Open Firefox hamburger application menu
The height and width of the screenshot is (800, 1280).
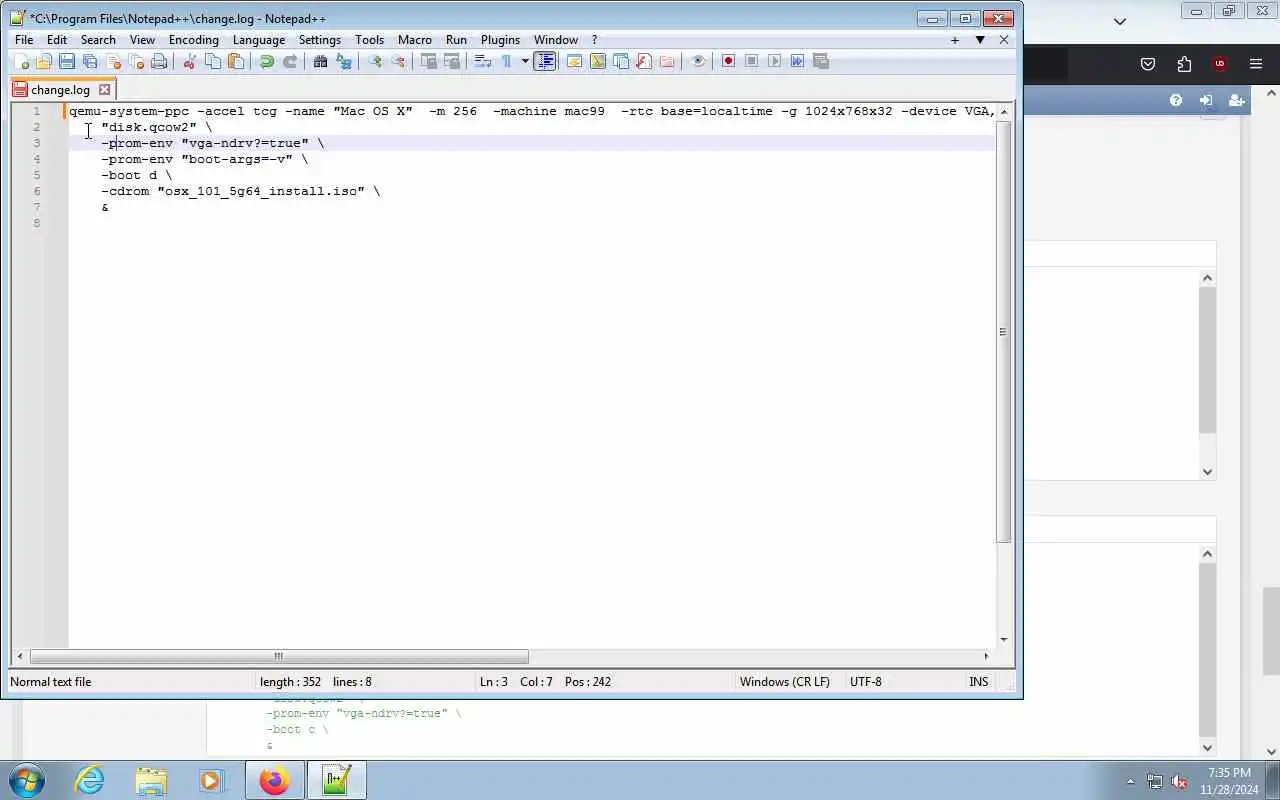tap(1256, 64)
